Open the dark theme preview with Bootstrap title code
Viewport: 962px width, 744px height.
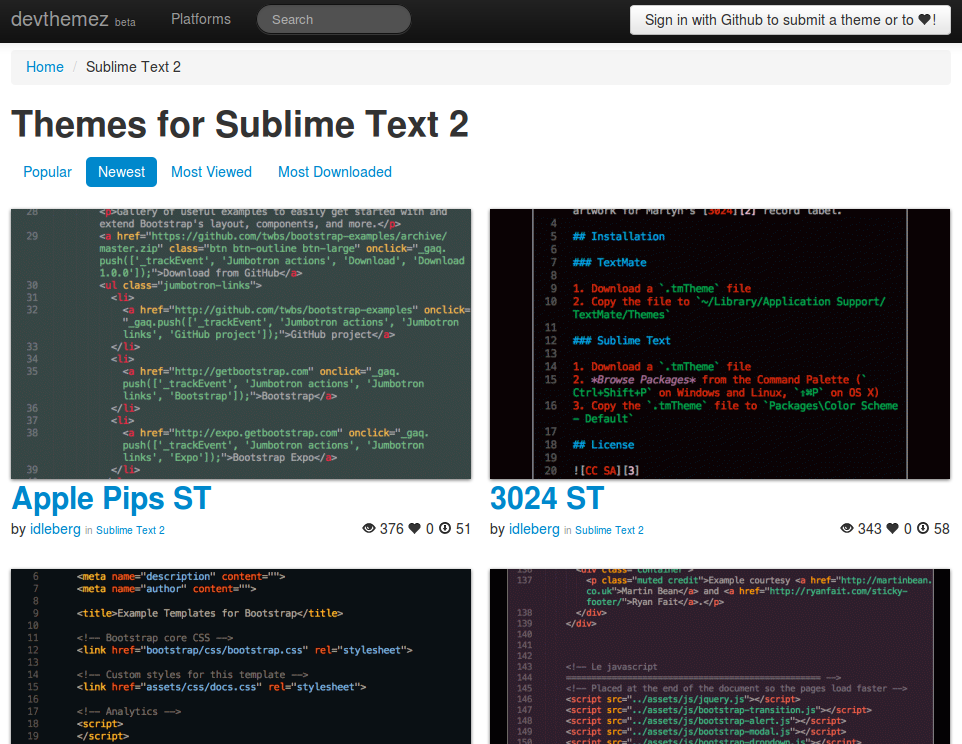click(x=241, y=656)
